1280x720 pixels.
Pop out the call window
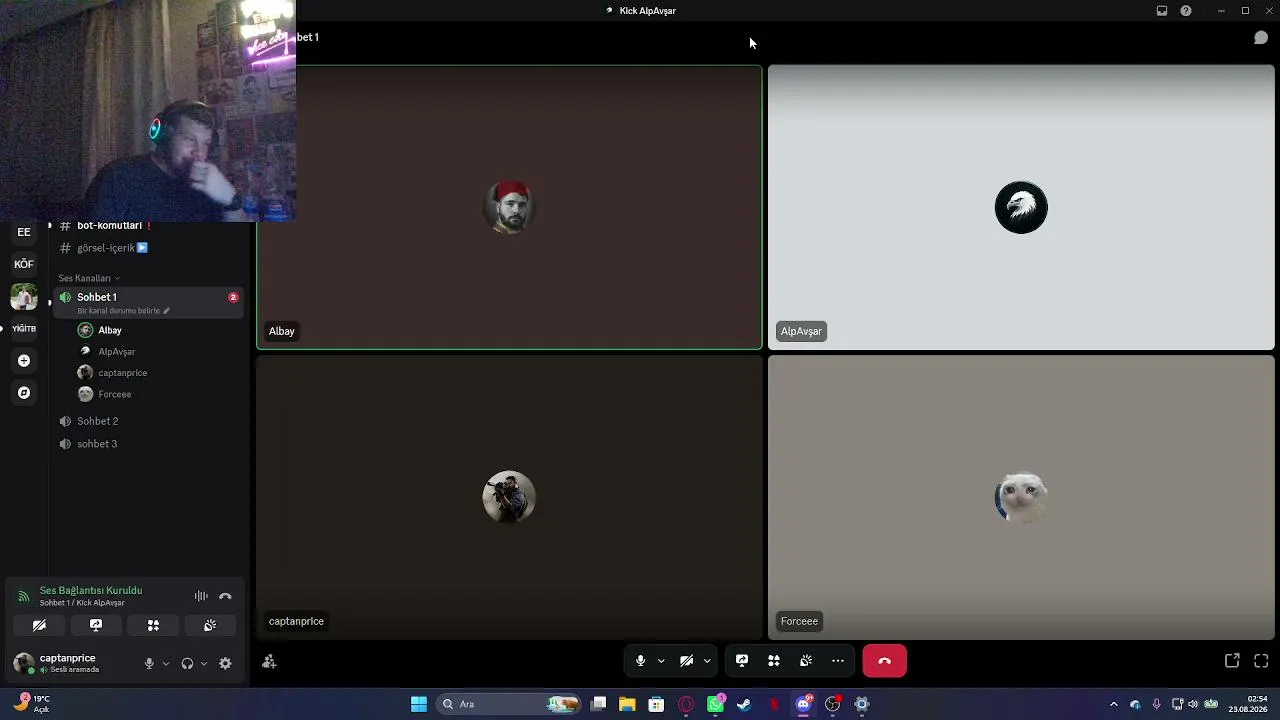pos(1232,661)
